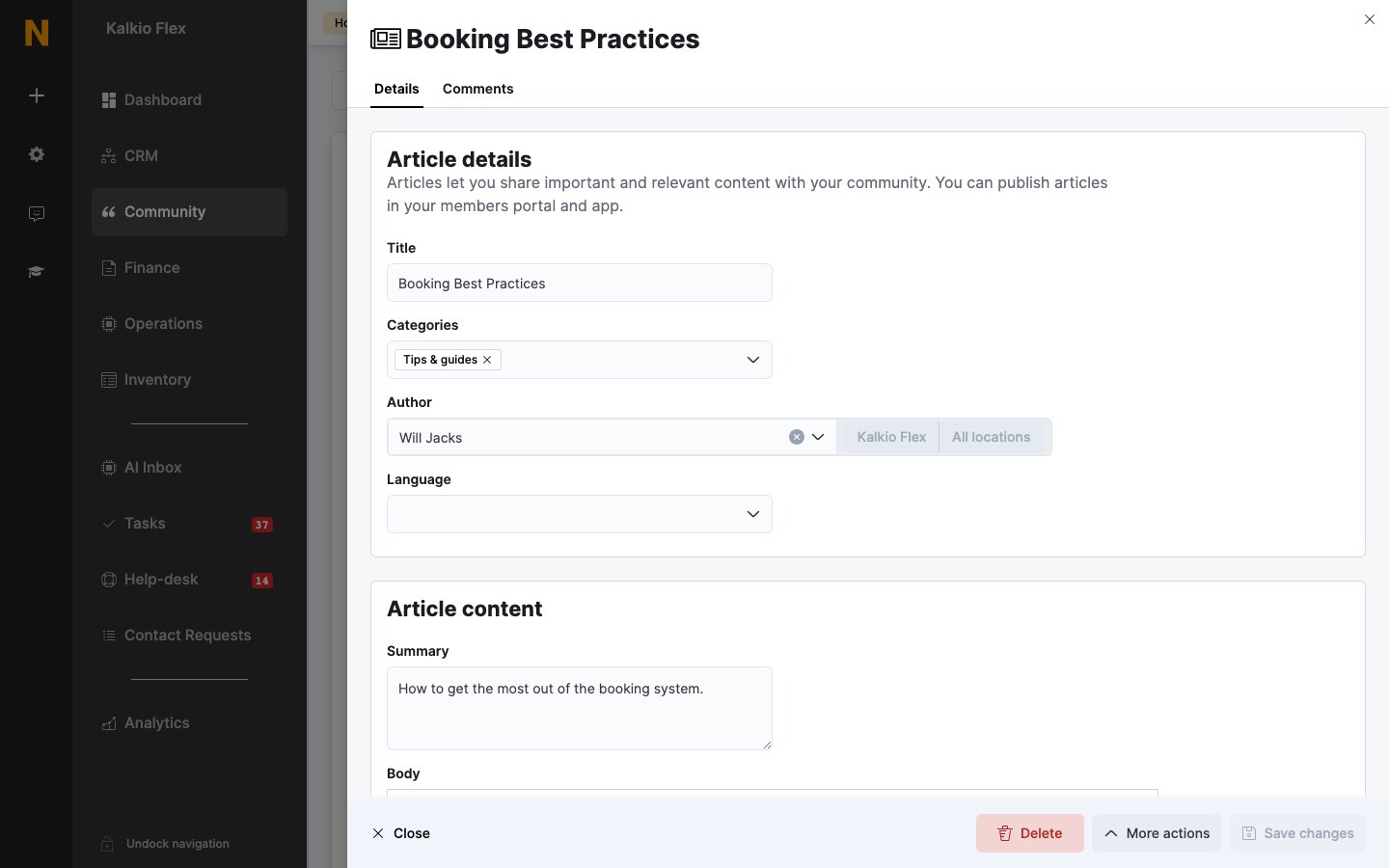Click the Help-desk 14 badge
The width and height of the screenshot is (1389, 868).
coord(261,581)
